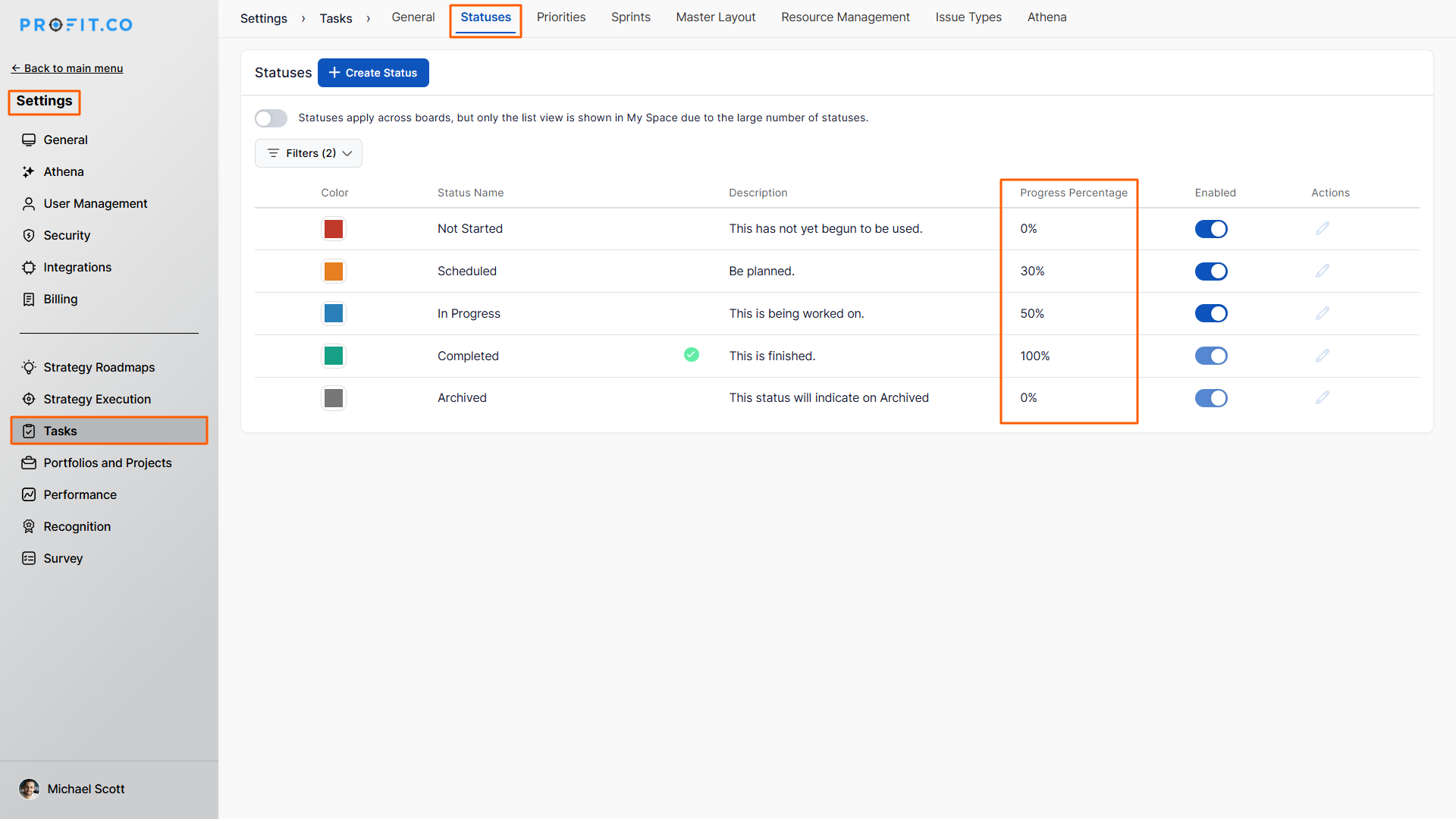This screenshot has width=1456, height=819.
Task: Switch to the Priorities tab
Action: [560, 17]
